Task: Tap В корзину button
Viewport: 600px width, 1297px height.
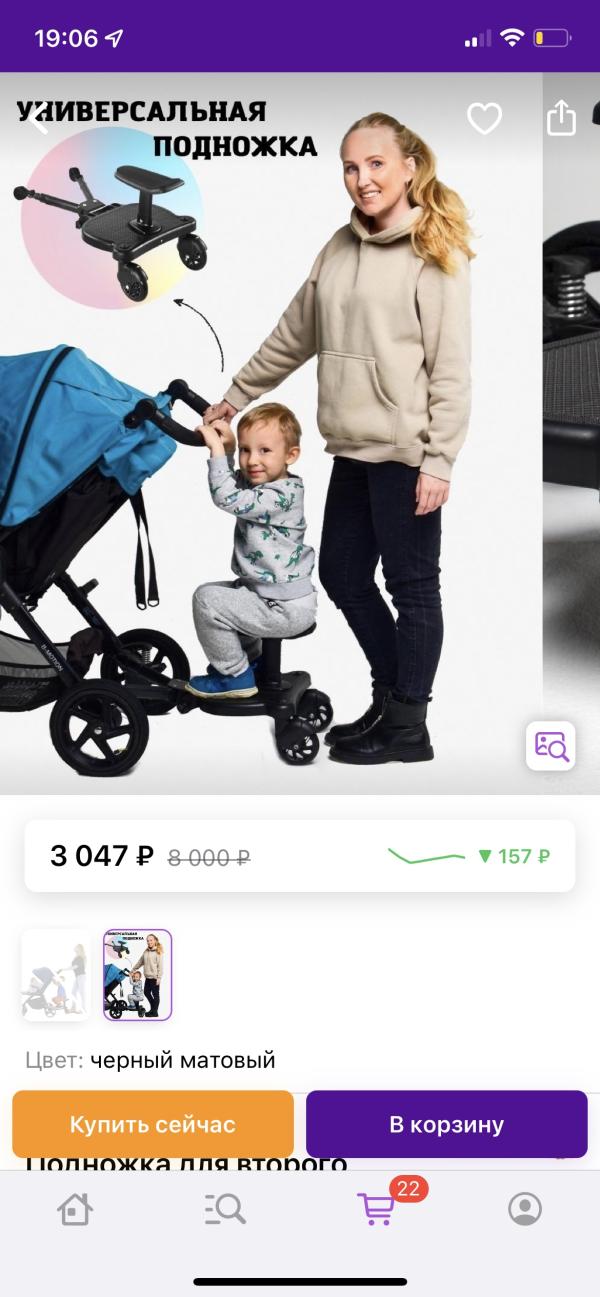Action: (x=447, y=1124)
